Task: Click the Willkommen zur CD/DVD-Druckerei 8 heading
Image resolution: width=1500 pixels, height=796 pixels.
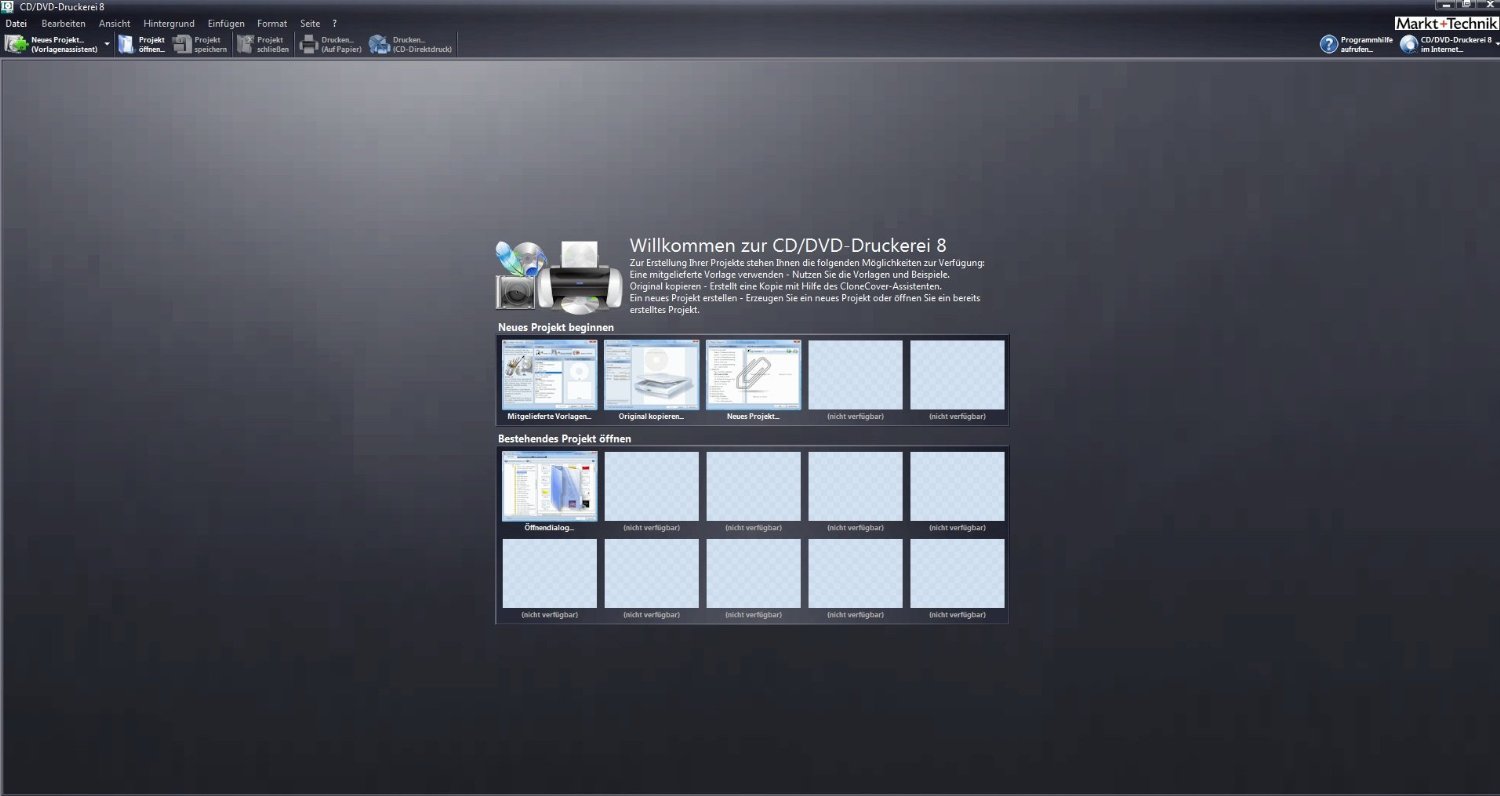Action: [x=788, y=246]
